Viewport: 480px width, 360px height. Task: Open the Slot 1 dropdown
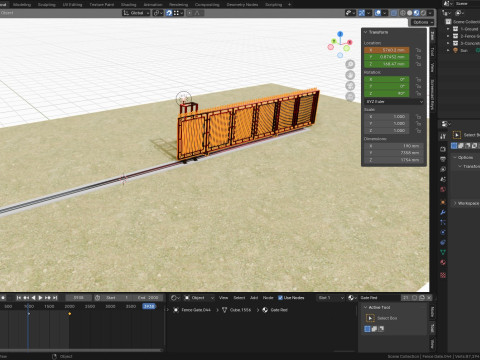(x=331, y=298)
